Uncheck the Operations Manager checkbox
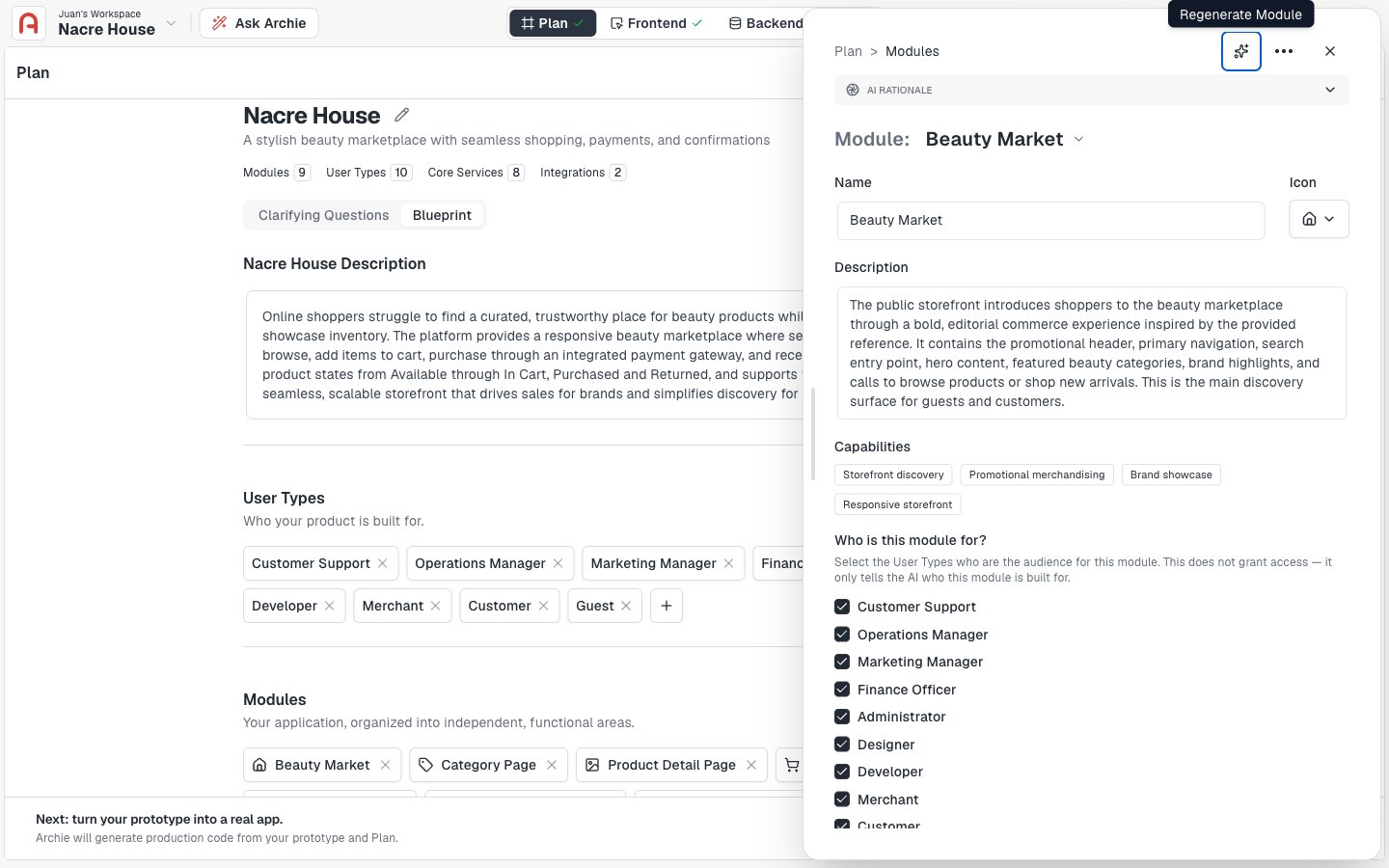The image size is (1389, 868). click(842, 635)
